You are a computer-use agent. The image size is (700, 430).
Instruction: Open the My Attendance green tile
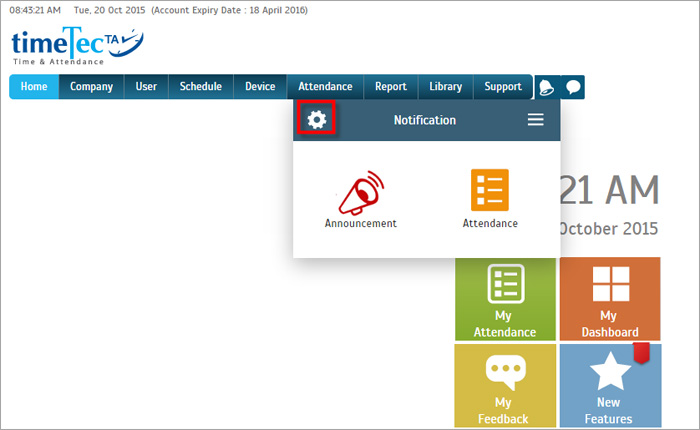pyautogui.click(x=505, y=299)
